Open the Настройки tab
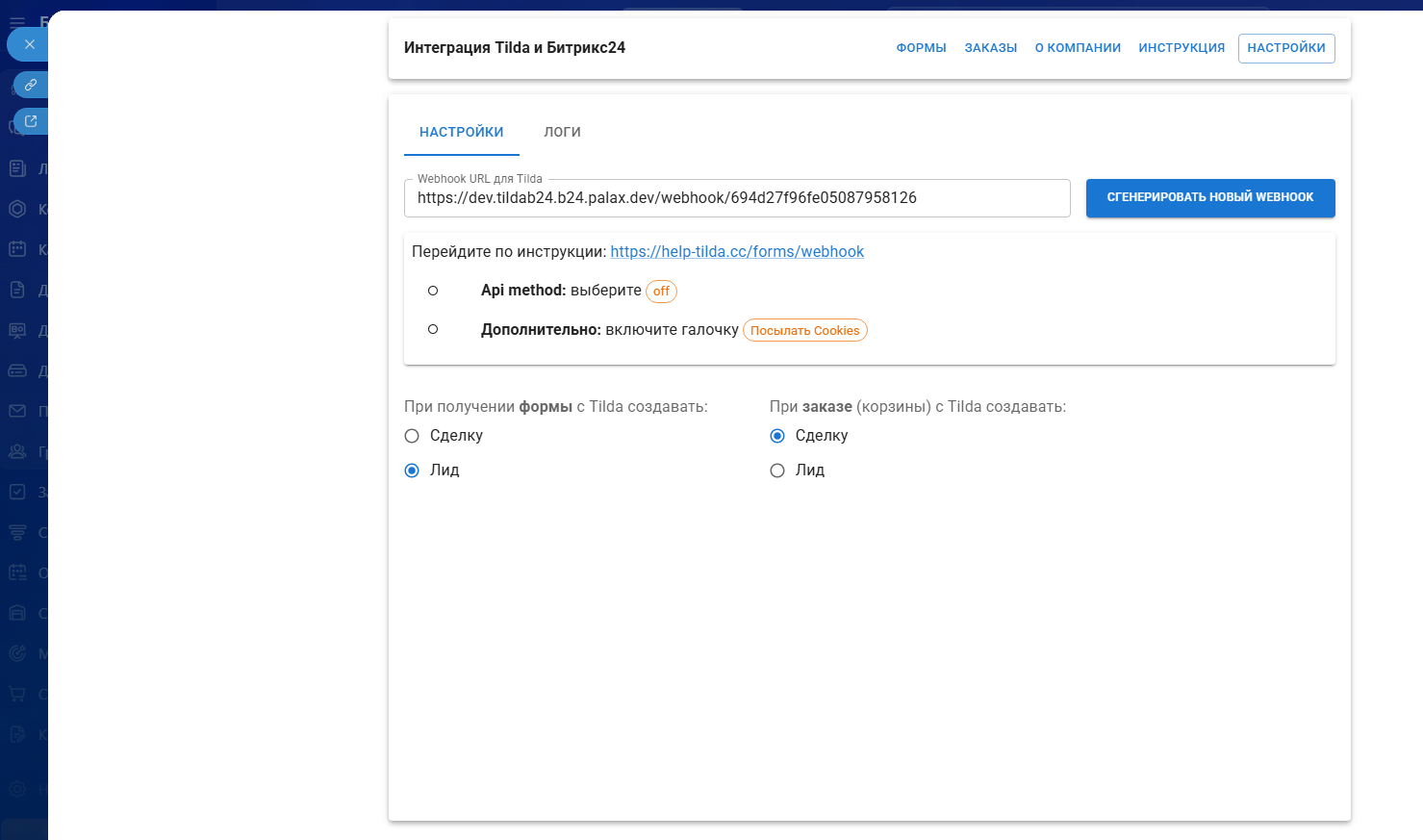 (x=461, y=132)
